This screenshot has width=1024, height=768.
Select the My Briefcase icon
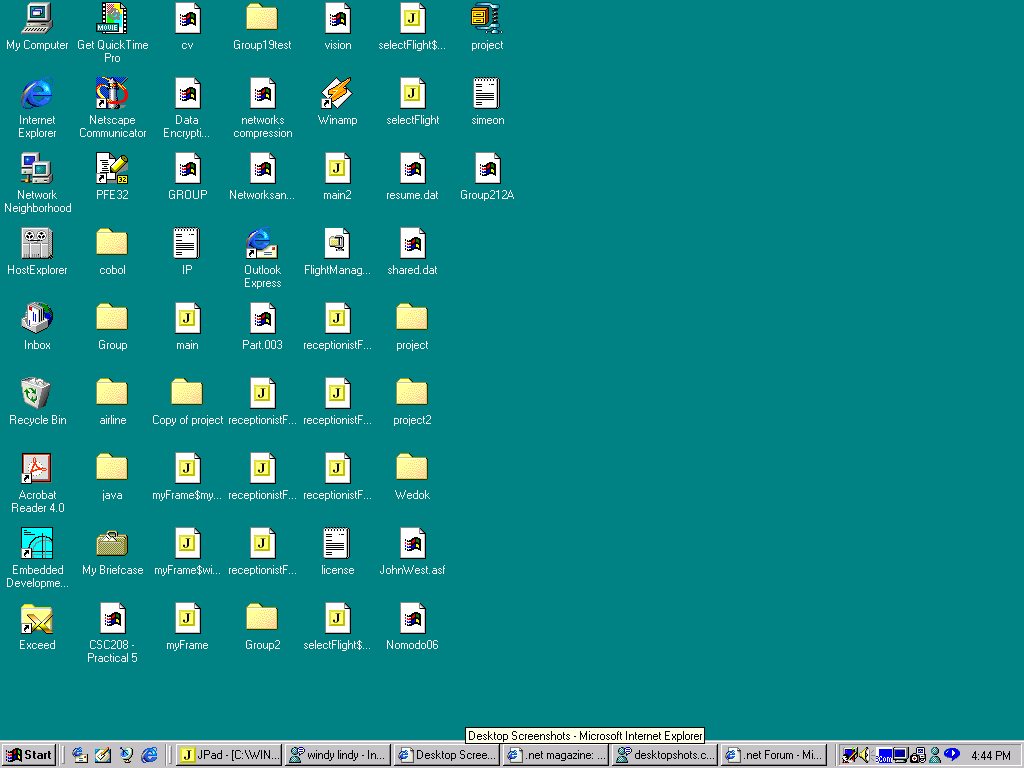(x=112, y=544)
